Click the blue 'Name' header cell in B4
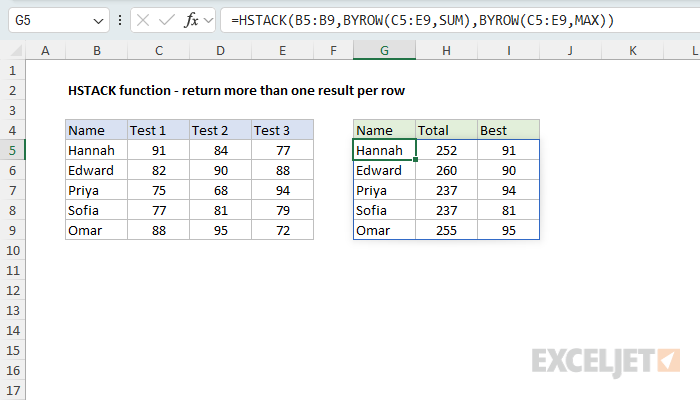700x400 pixels. click(x=96, y=130)
